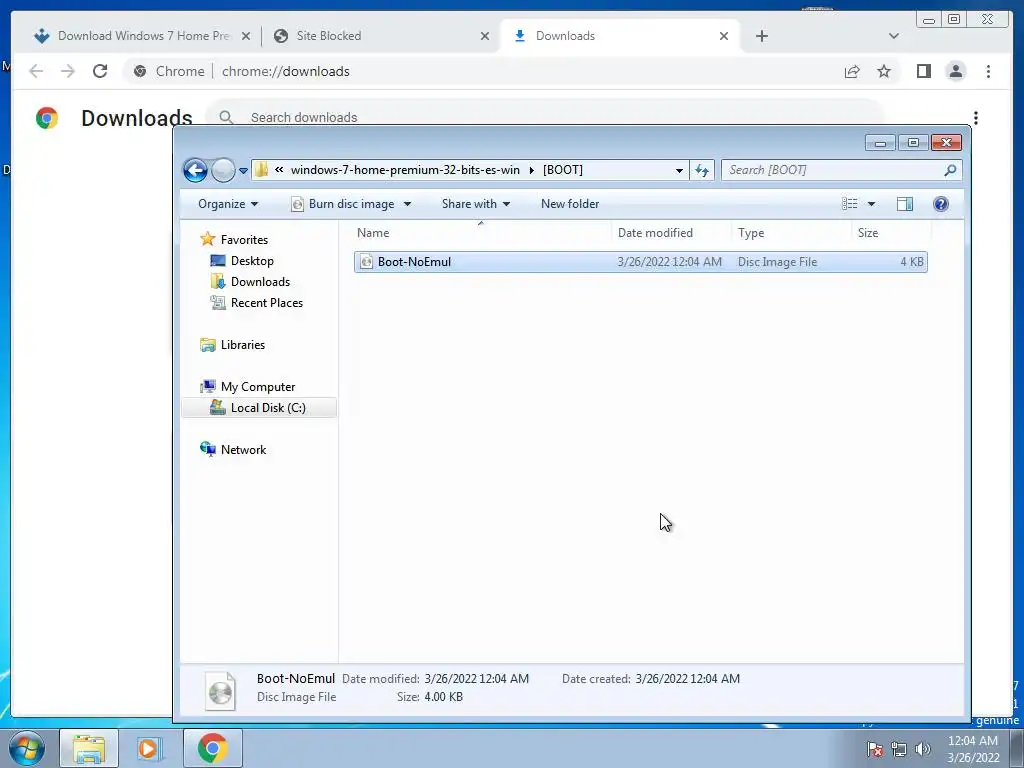The width and height of the screenshot is (1024, 768).
Task: Close the Site Blocked tab
Action: pyautogui.click(x=485, y=36)
